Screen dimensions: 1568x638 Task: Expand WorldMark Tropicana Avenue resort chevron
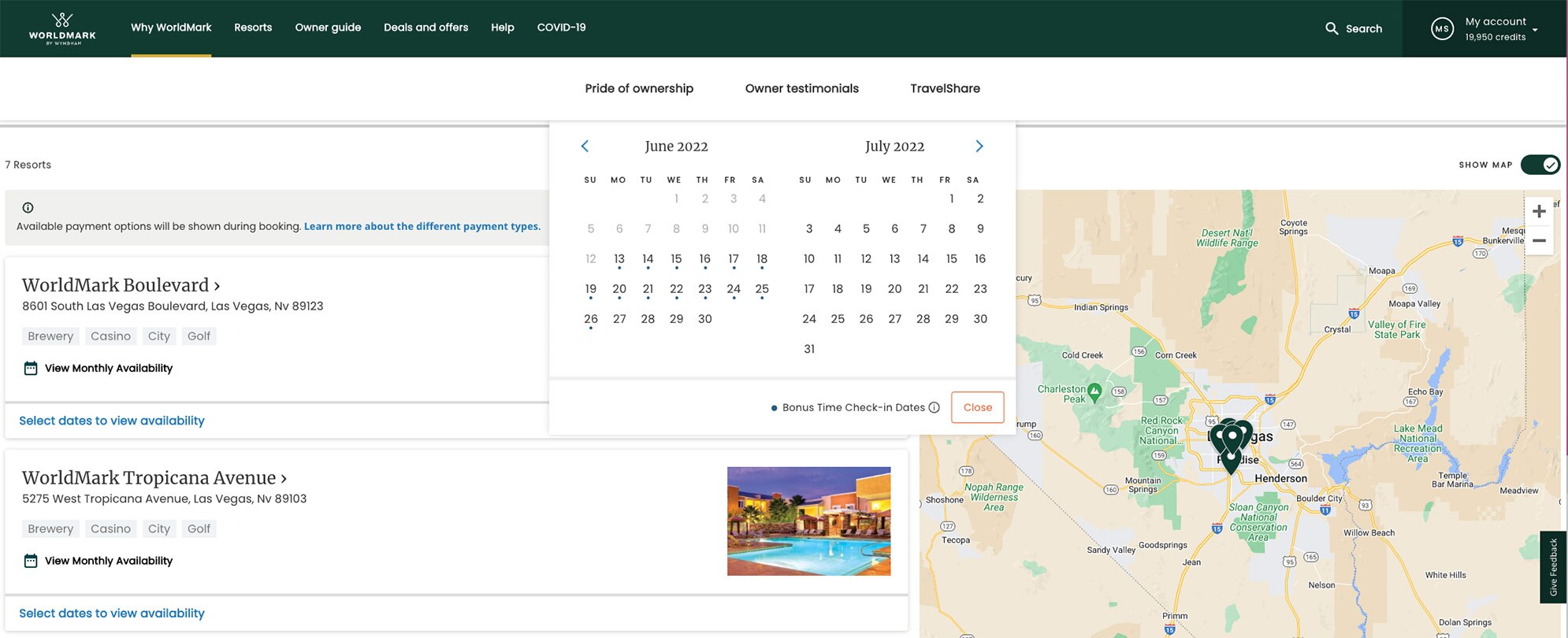[284, 479]
